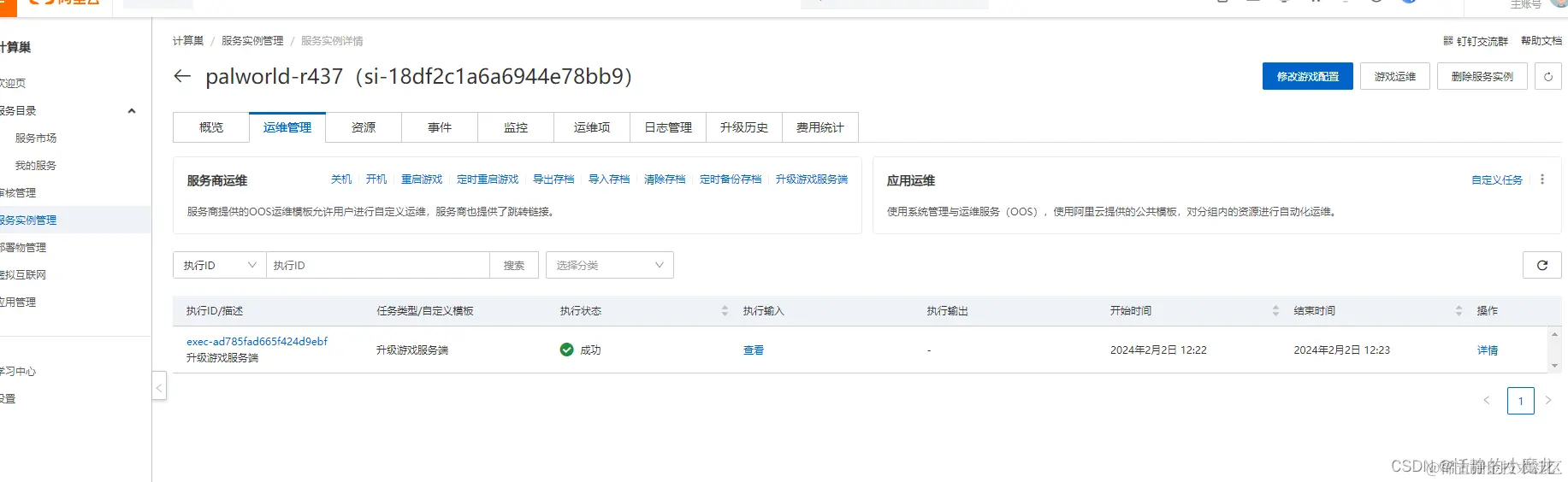The image size is (1568, 482).
Task: Go to next page arrow
Action: (x=1547, y=400)
